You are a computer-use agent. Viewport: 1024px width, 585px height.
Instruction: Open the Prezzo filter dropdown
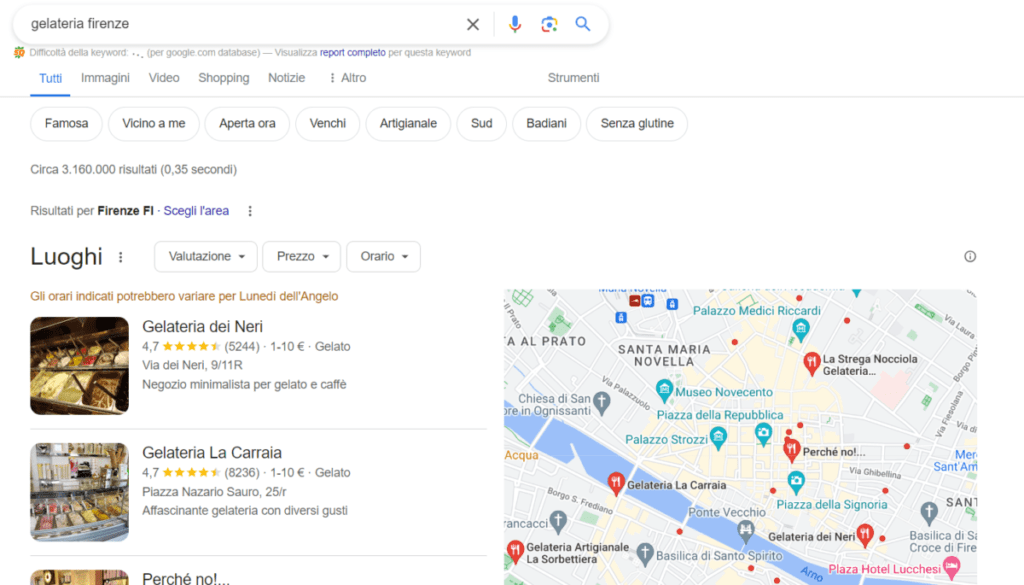tap(302, 257)
